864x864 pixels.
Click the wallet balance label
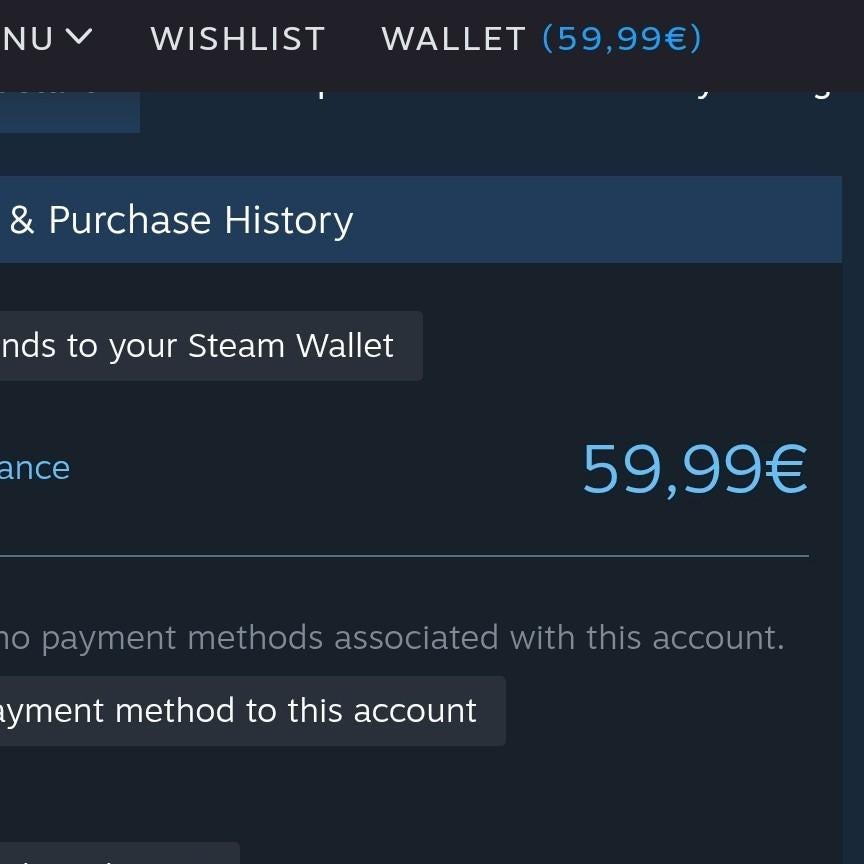(x=35, y=467)
